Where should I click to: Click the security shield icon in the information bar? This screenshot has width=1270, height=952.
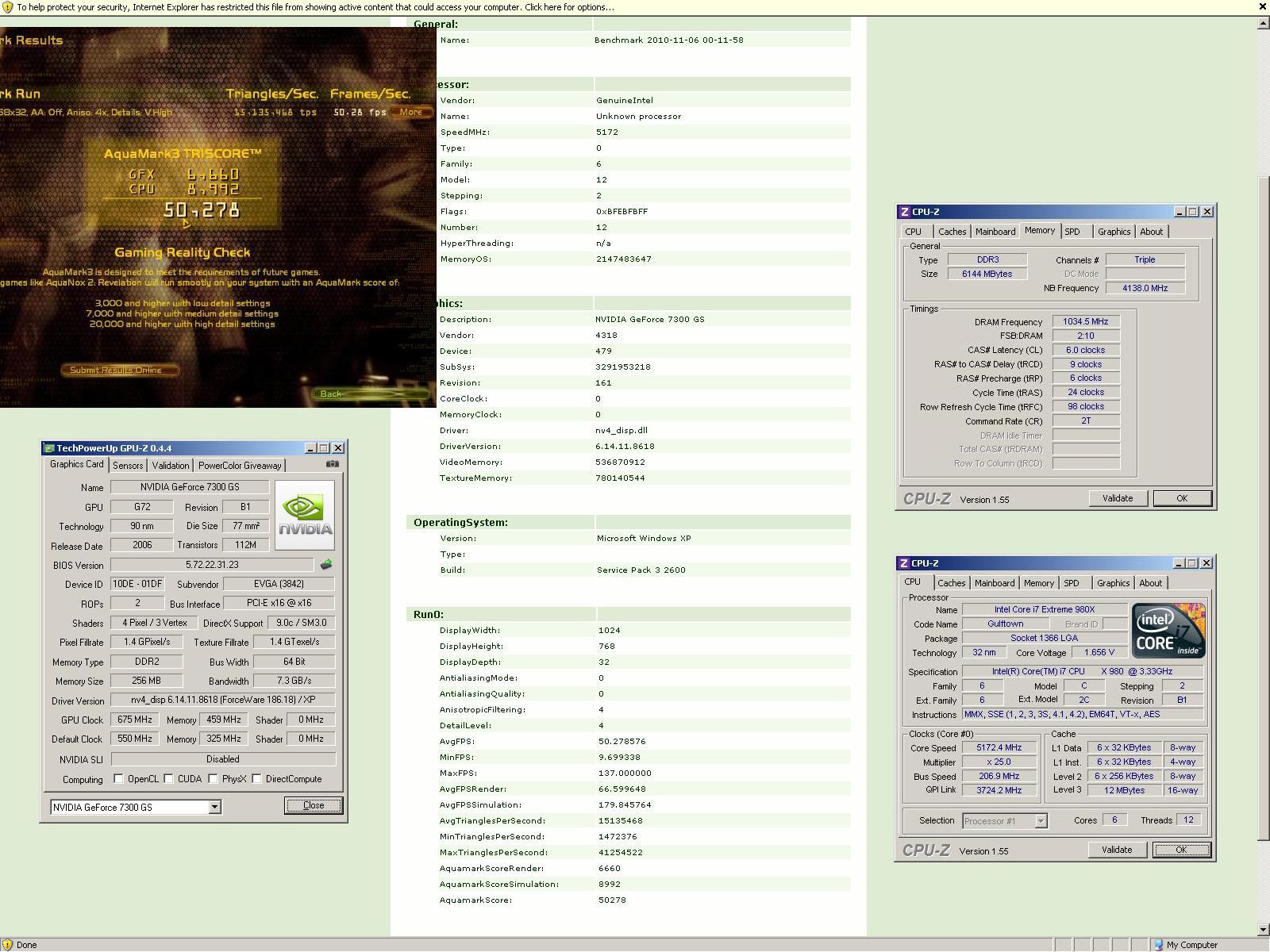coord(7,7)
